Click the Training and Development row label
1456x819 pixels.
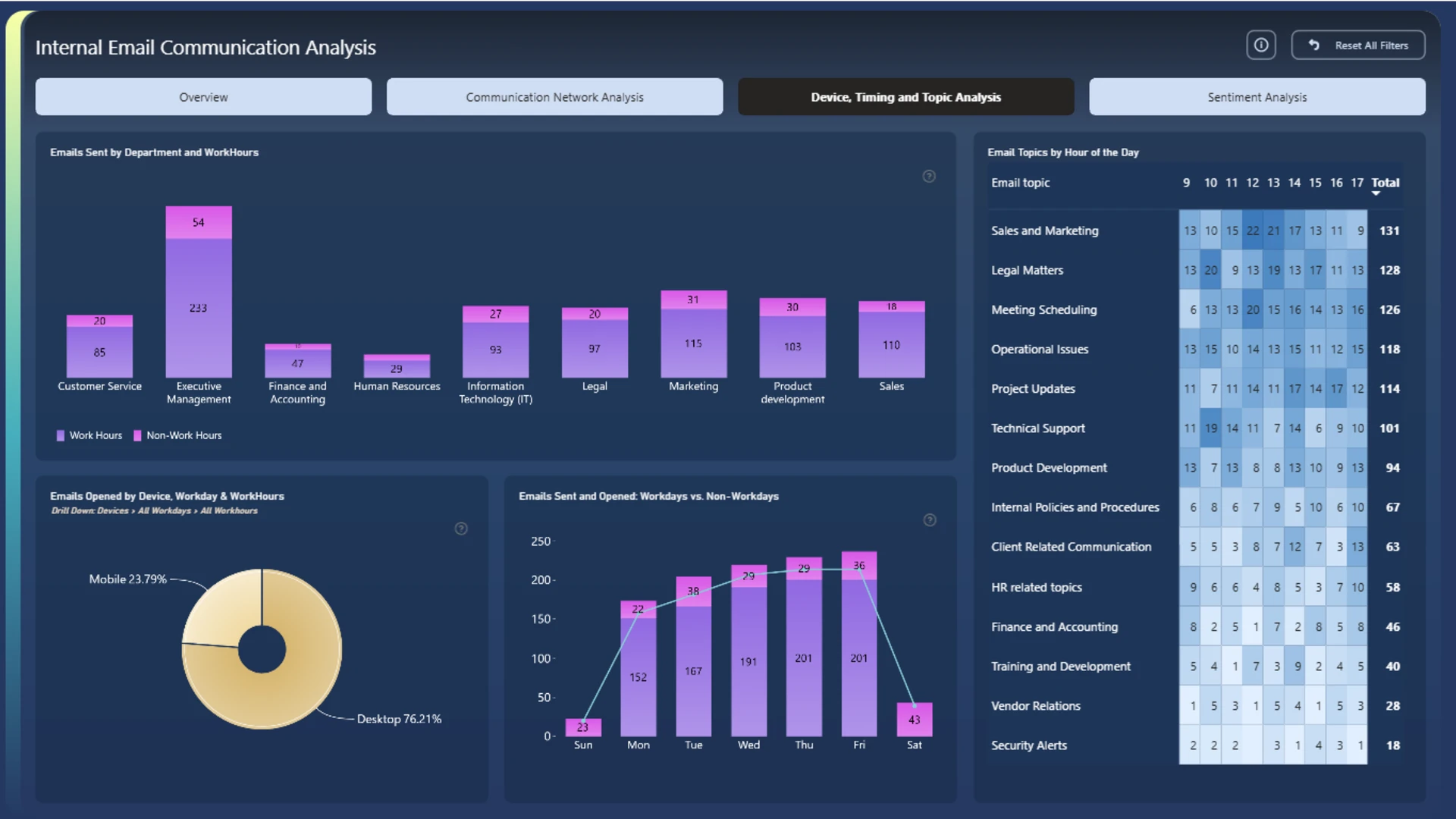pyautogui.click(x=1060, y=667)
